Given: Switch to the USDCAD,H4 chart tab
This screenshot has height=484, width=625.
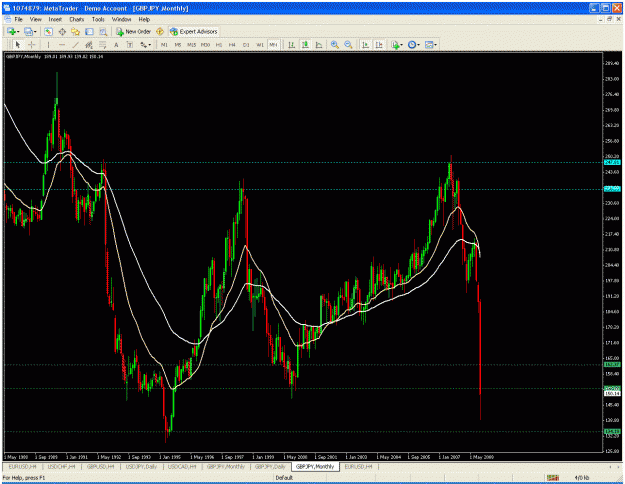Looking at the screenshot, I should click(x=182, y=466).
